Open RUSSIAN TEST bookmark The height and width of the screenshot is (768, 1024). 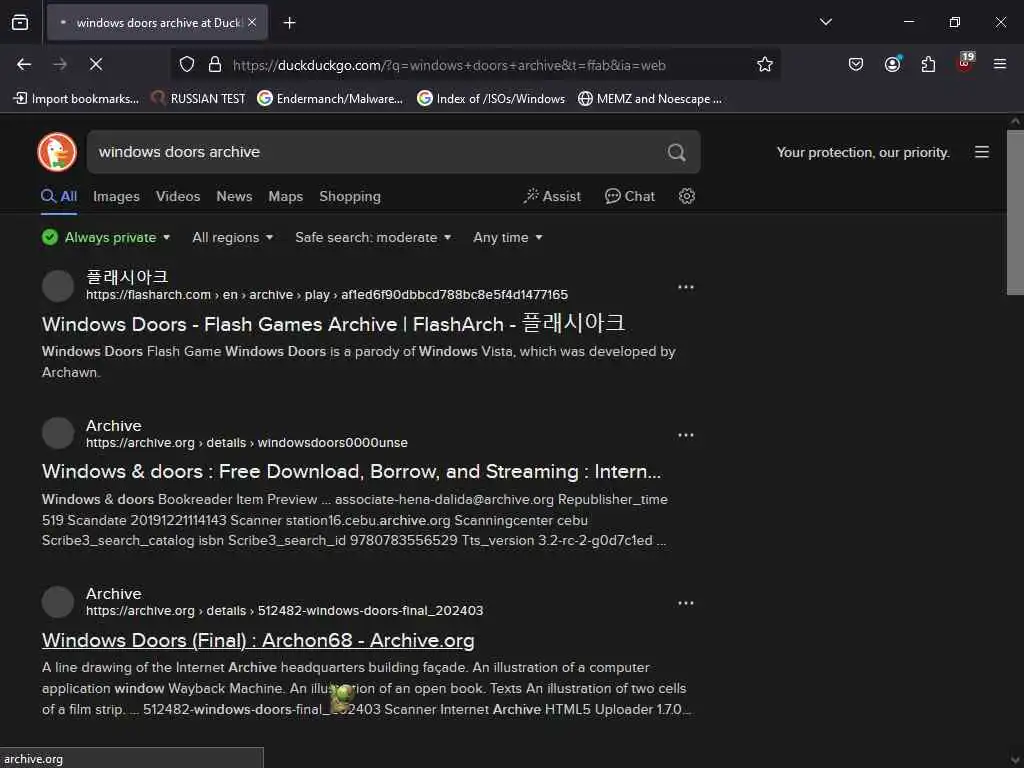(198, 99)
